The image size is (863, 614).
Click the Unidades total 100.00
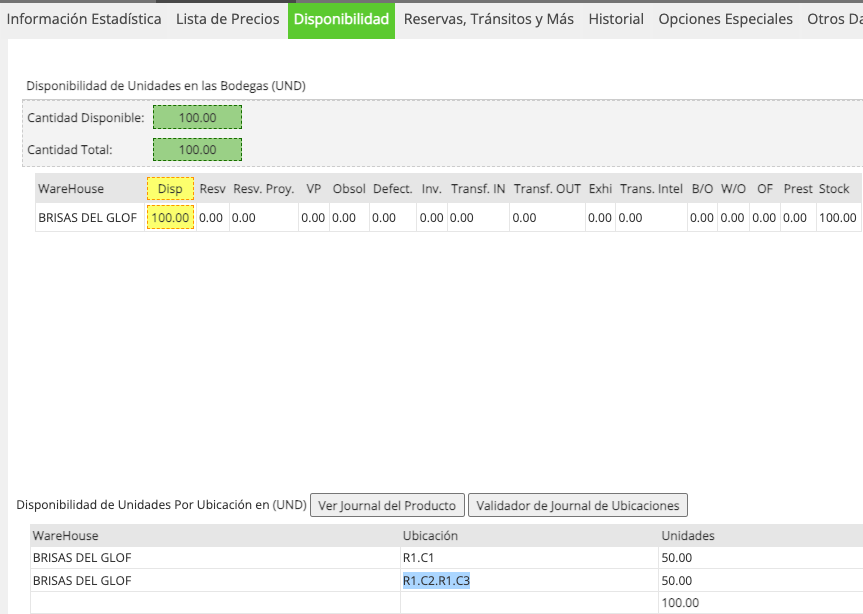point(680,602)
